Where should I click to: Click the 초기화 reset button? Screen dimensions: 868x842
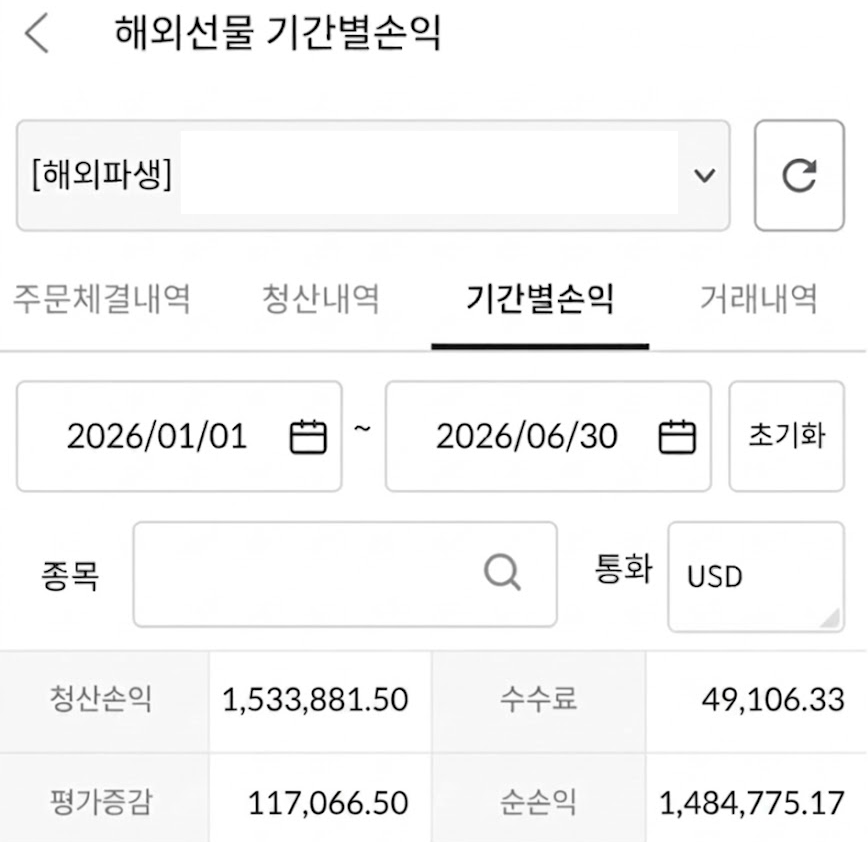pyautogui.click(x=787, y=436)
